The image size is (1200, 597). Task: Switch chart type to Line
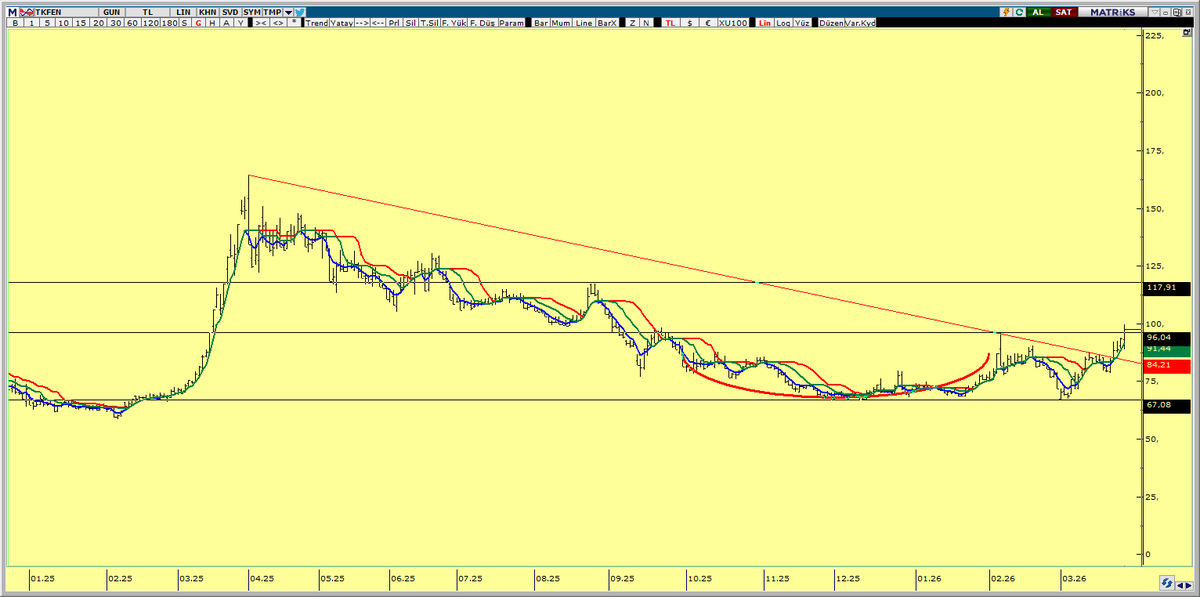click(584, 22)
